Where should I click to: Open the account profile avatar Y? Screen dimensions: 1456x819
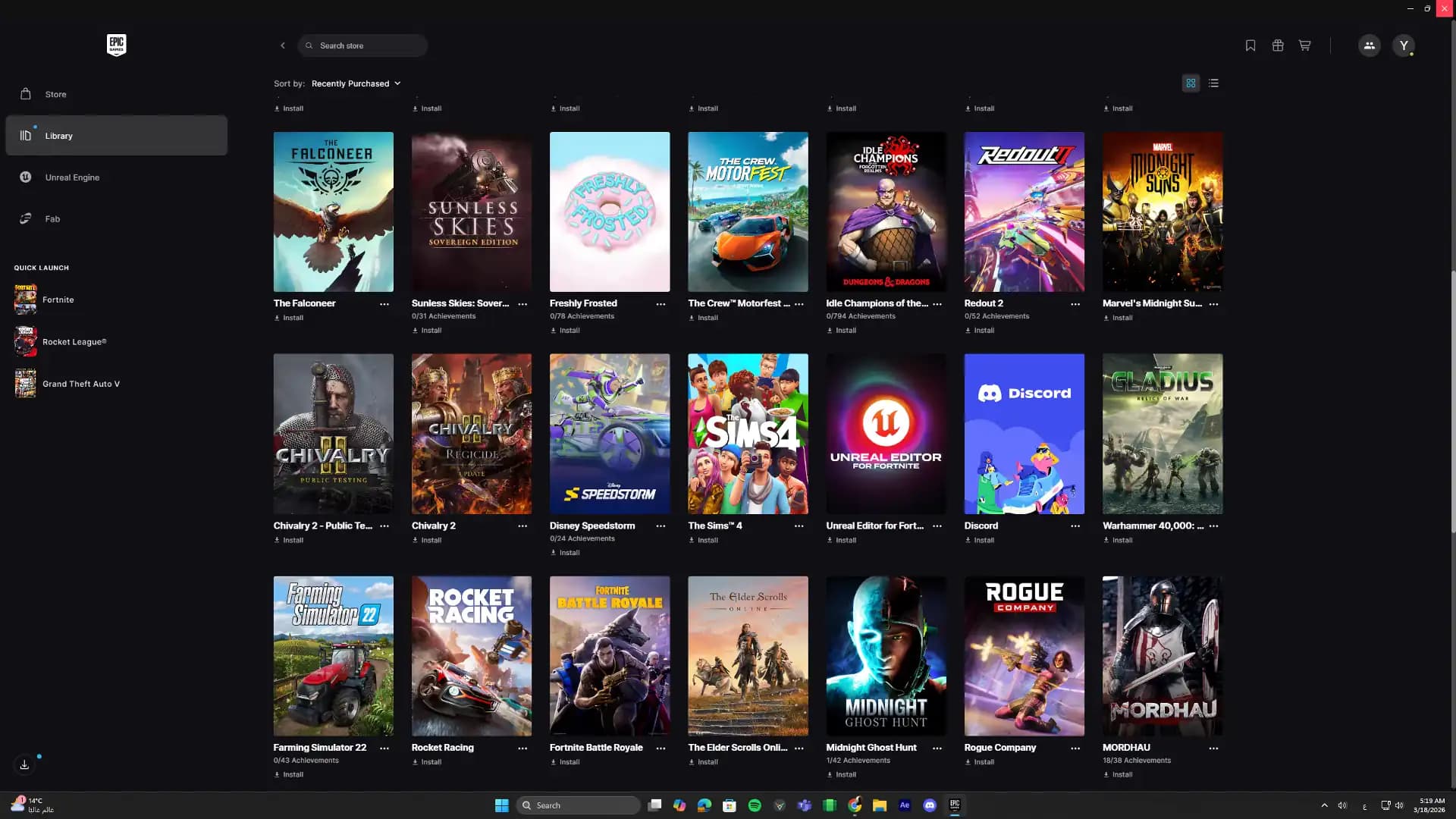(1404, 45)
